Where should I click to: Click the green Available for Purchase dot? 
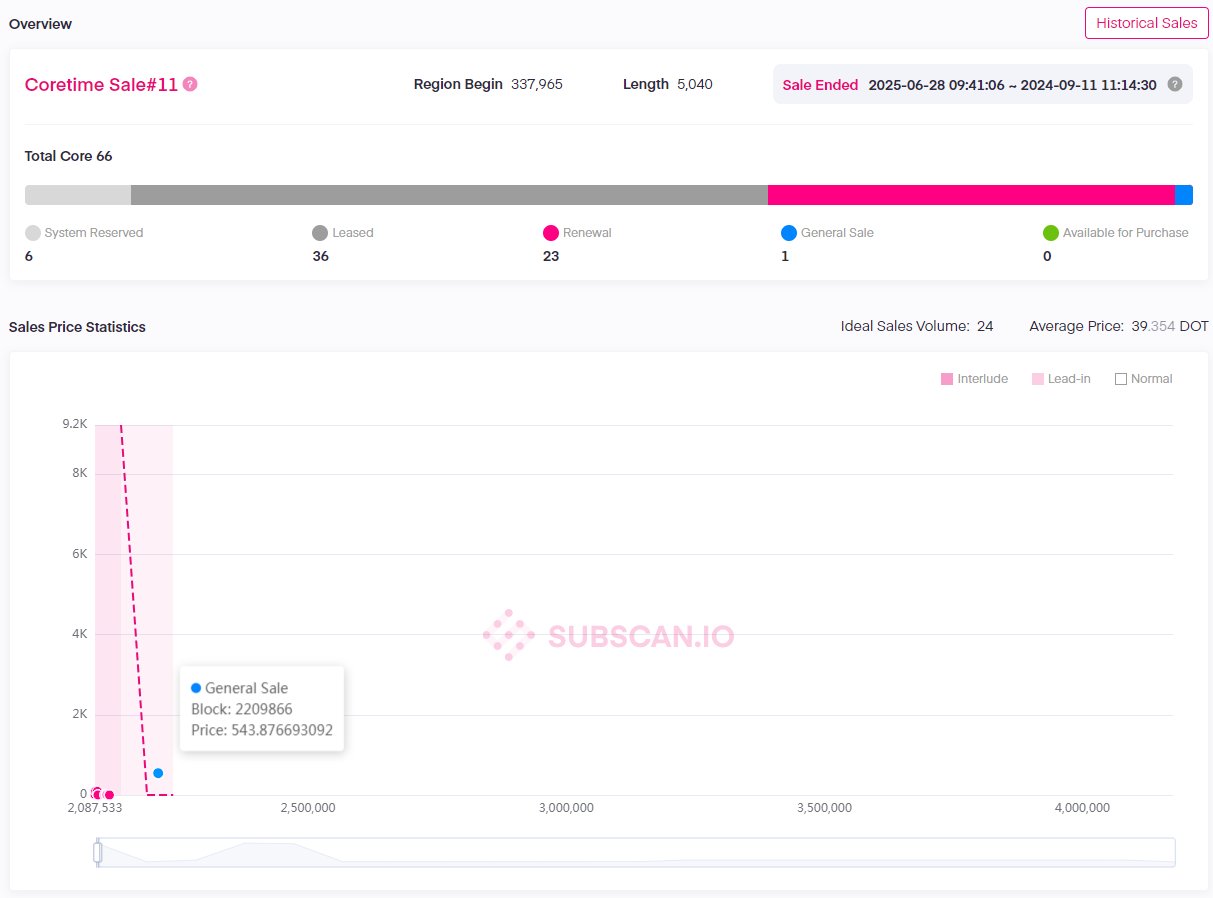pyautogui.click(x=1050, y=233)
